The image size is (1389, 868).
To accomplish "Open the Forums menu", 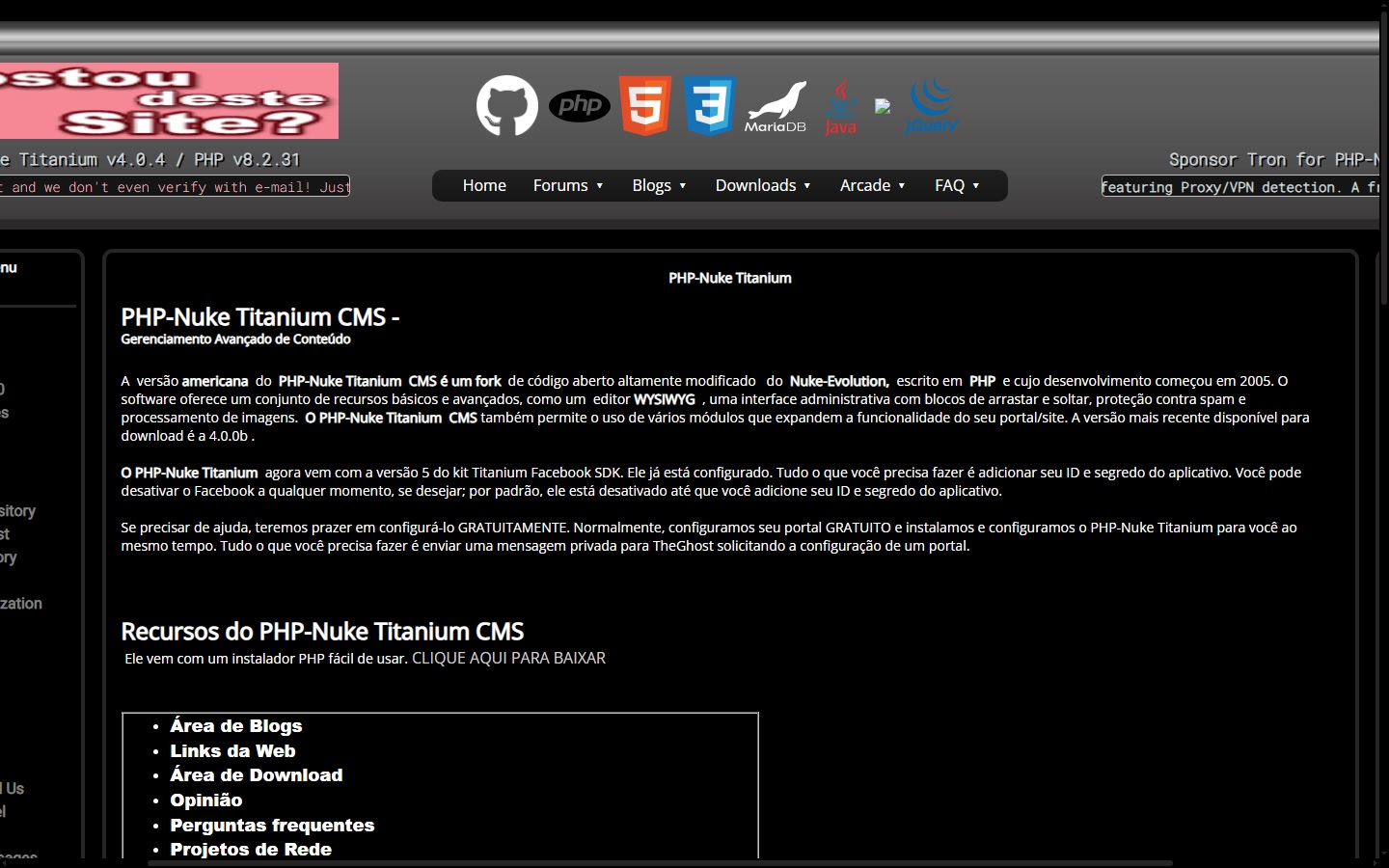I will 568,185.
